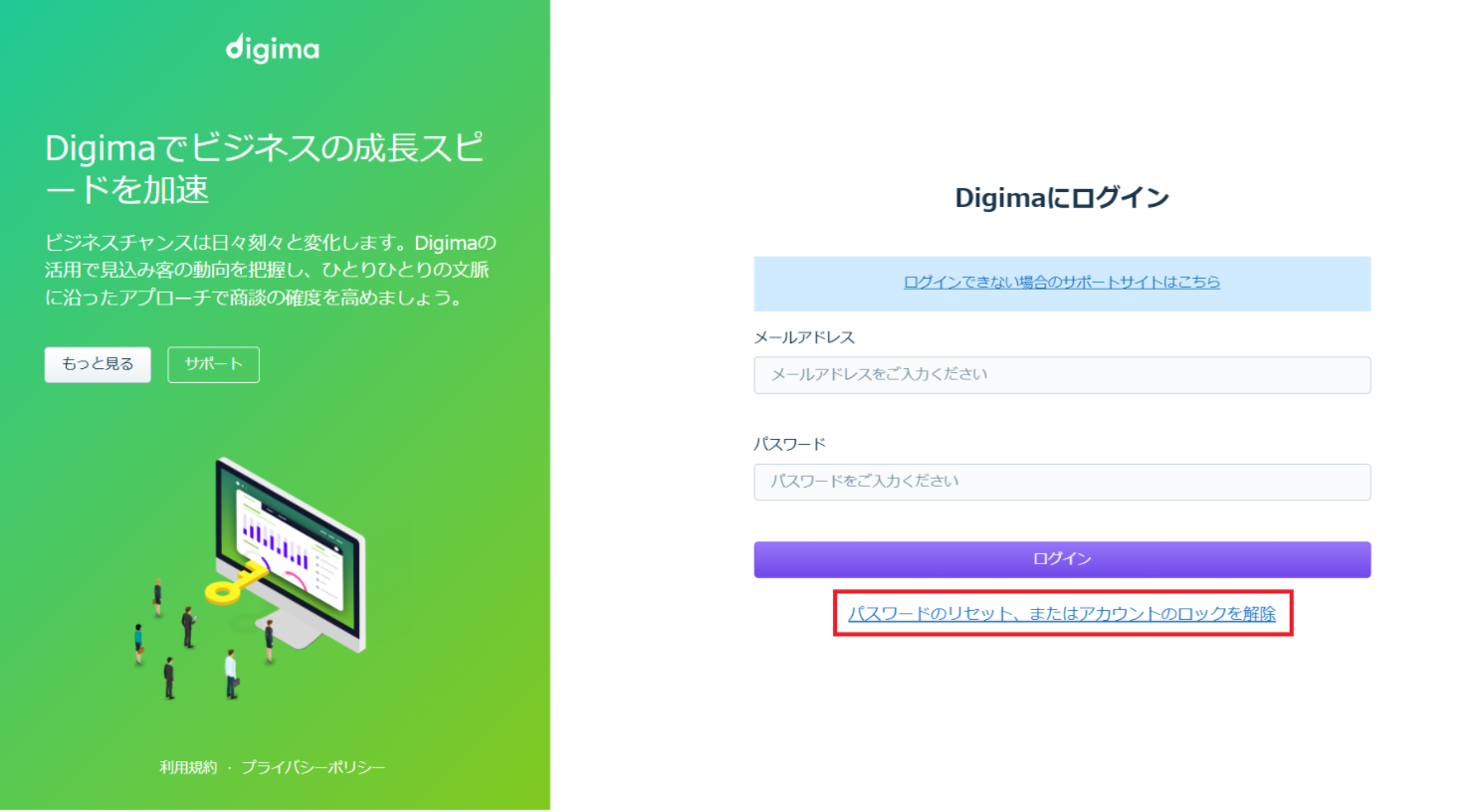1470x812 pixels.
Task: Open the パスワードのリセット、またはアカウントのロックを解除 link
Action: (x=1062, y=614)
